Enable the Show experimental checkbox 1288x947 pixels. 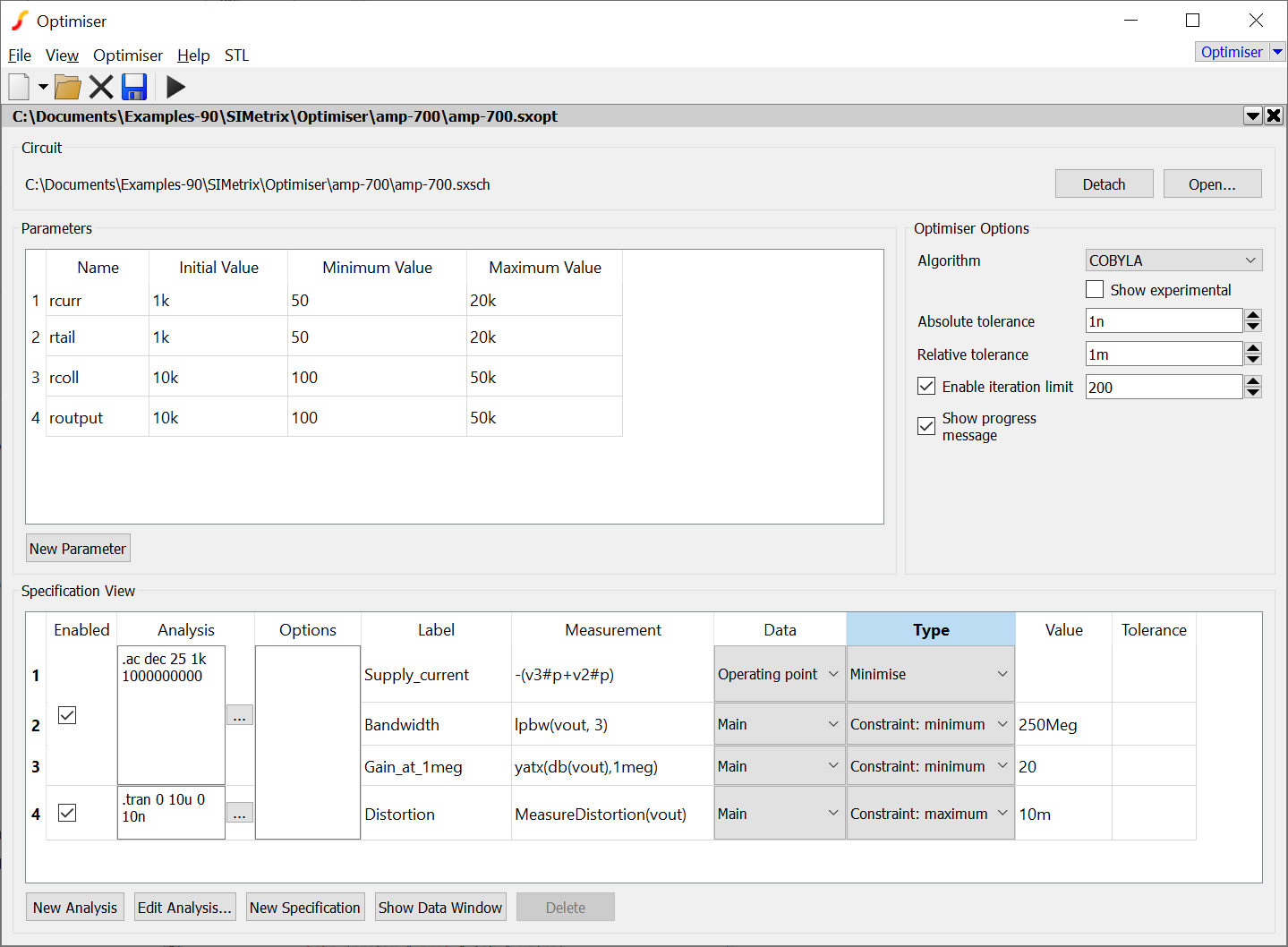point(1095,290)
